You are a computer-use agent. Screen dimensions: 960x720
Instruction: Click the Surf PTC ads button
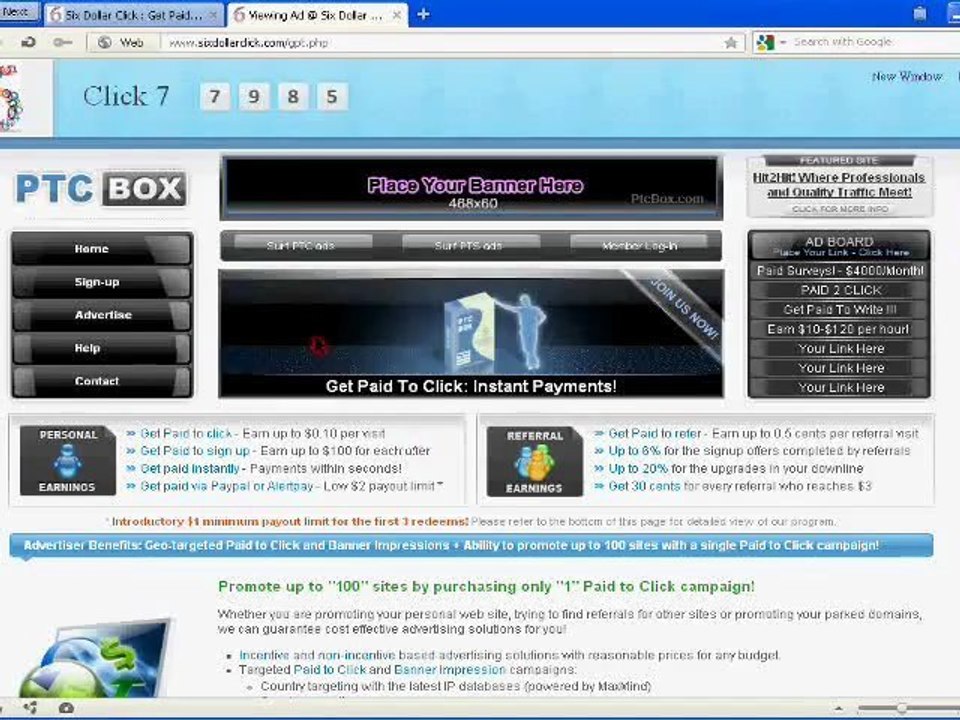[x=302, y=246]
